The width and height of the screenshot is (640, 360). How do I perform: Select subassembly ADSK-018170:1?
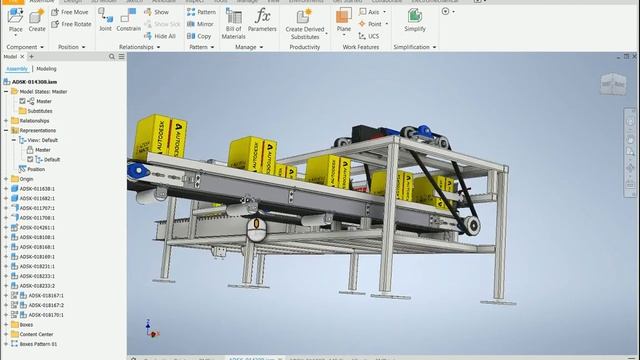pyautogui.click(x=37, y=315)
